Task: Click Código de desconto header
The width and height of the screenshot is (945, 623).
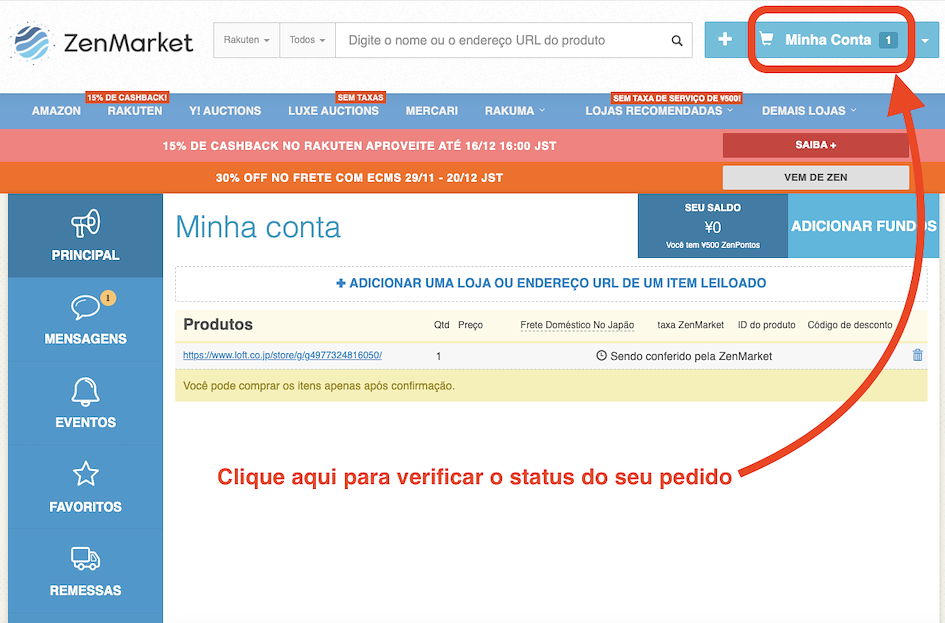Action: click(x=850, y=325)
